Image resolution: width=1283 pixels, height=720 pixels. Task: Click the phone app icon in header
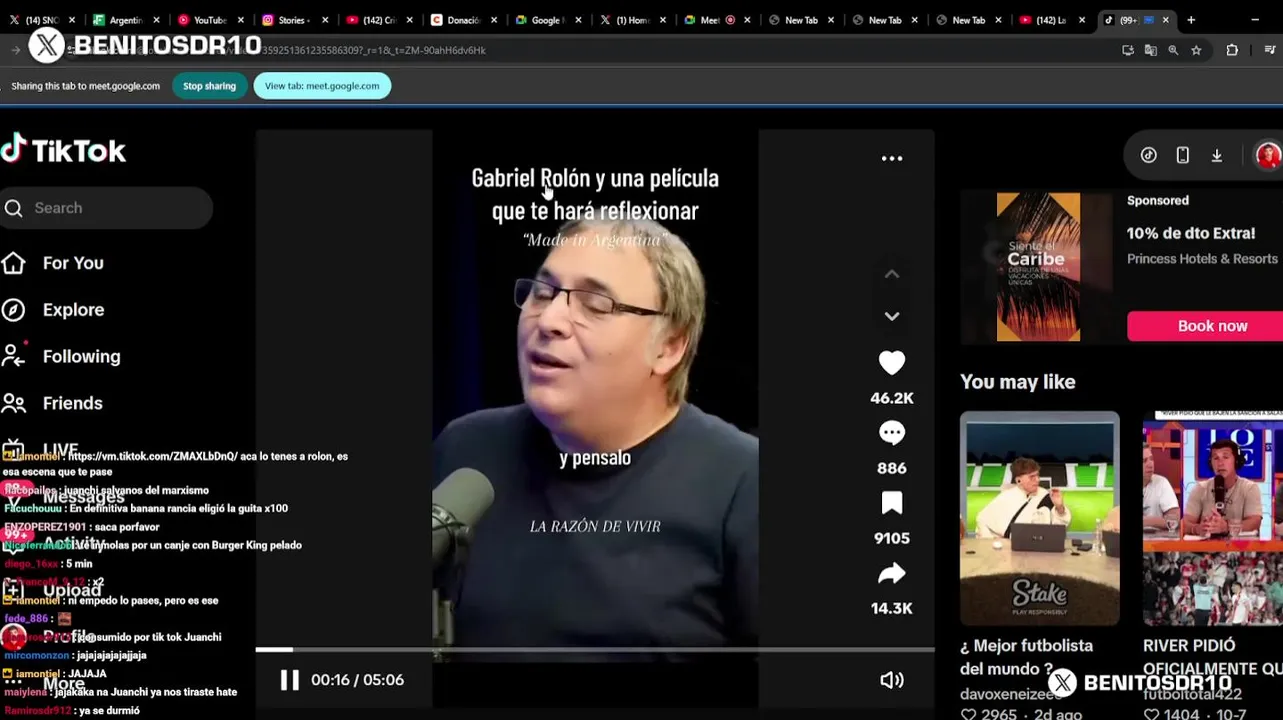click(1183, 155)
